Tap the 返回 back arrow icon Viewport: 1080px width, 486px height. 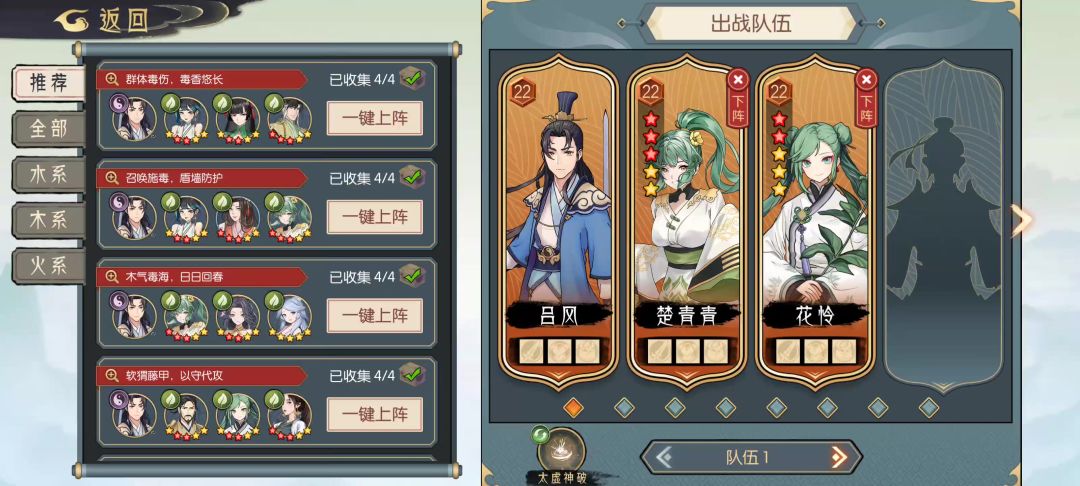pos(74,20)
